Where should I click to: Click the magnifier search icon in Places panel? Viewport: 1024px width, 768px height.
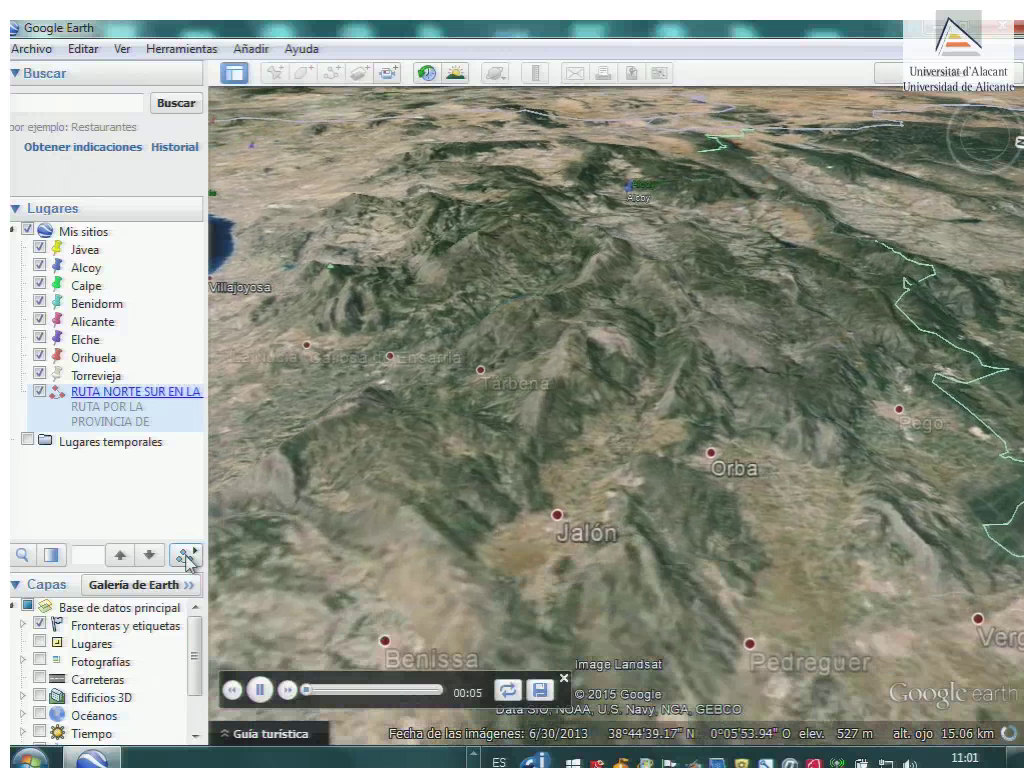tap(22, 555)
